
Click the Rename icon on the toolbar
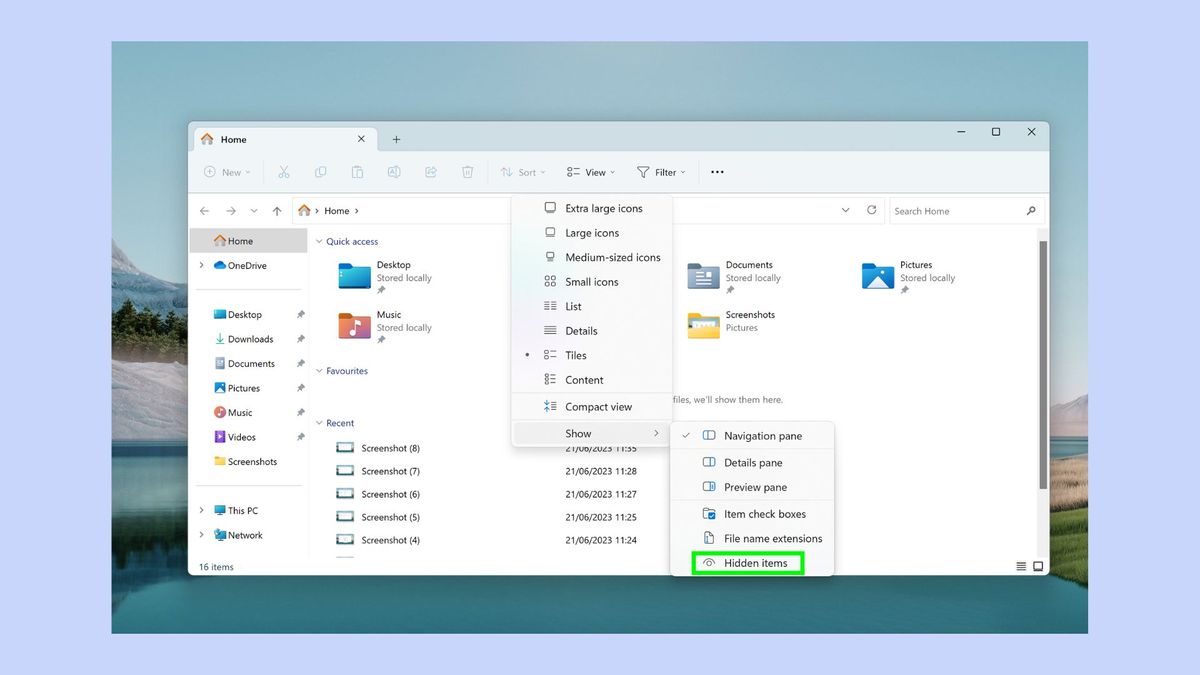394,172
